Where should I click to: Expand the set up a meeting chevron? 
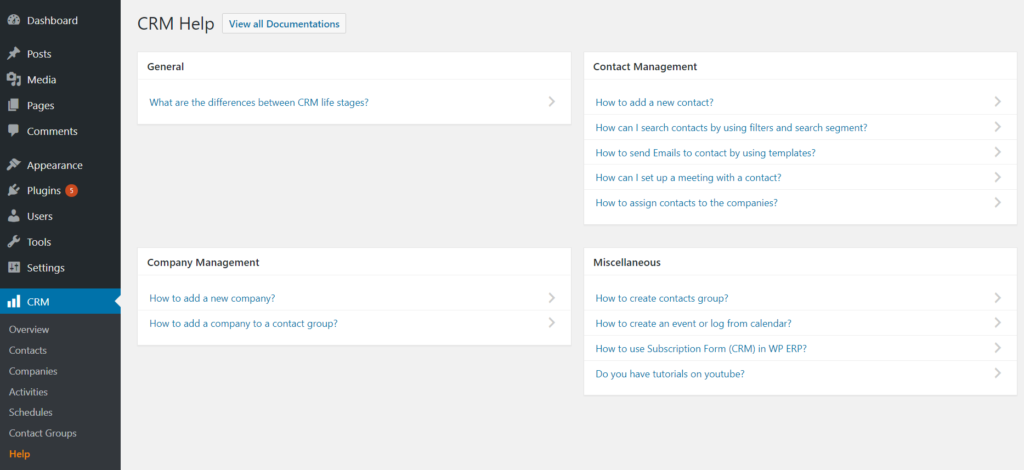[x=998, y=177]
